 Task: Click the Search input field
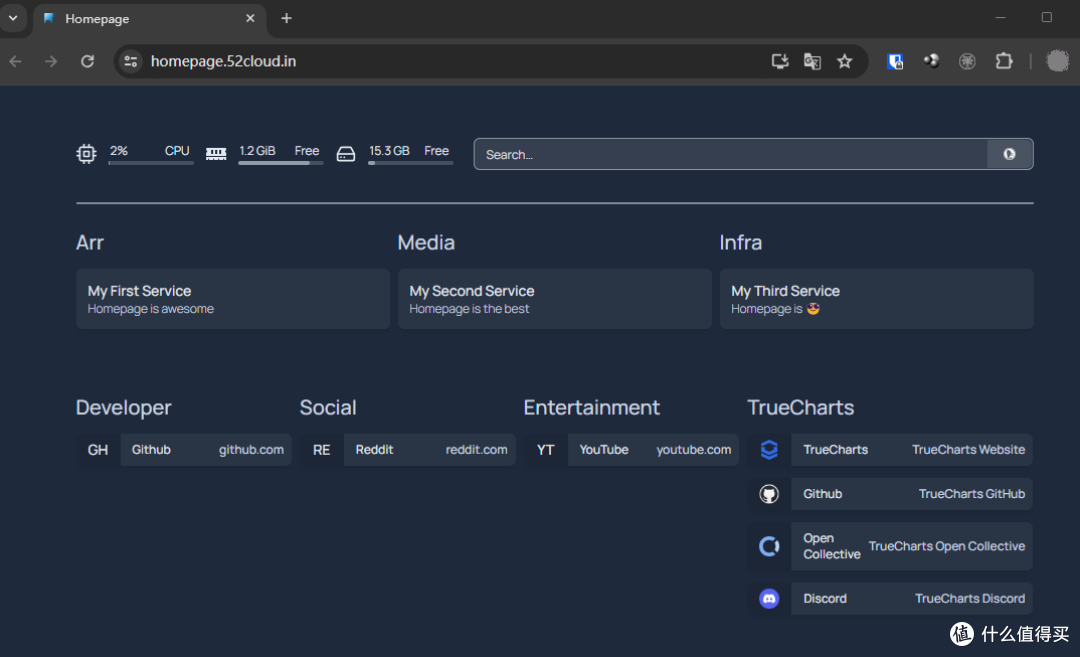pos(731,154)
